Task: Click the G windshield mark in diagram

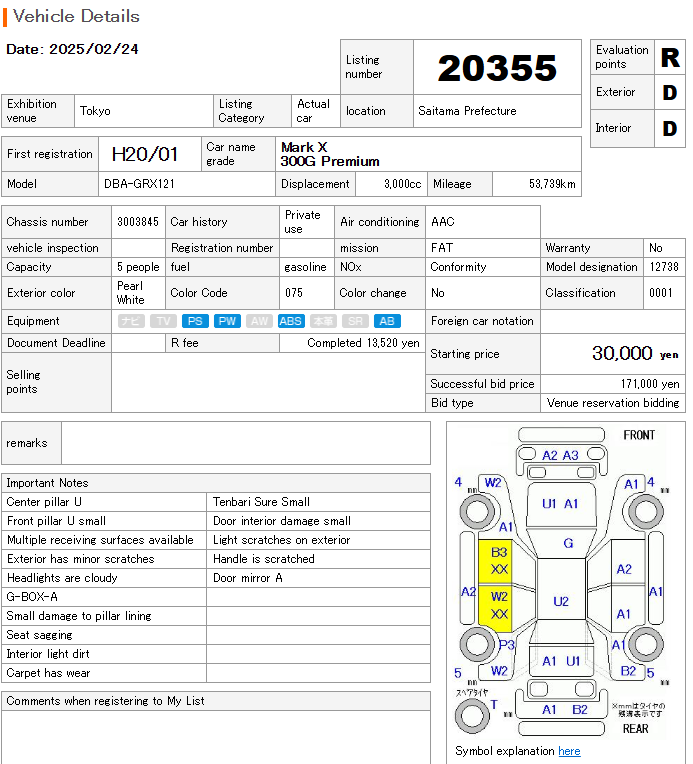Action: click(x=568, y=543)
